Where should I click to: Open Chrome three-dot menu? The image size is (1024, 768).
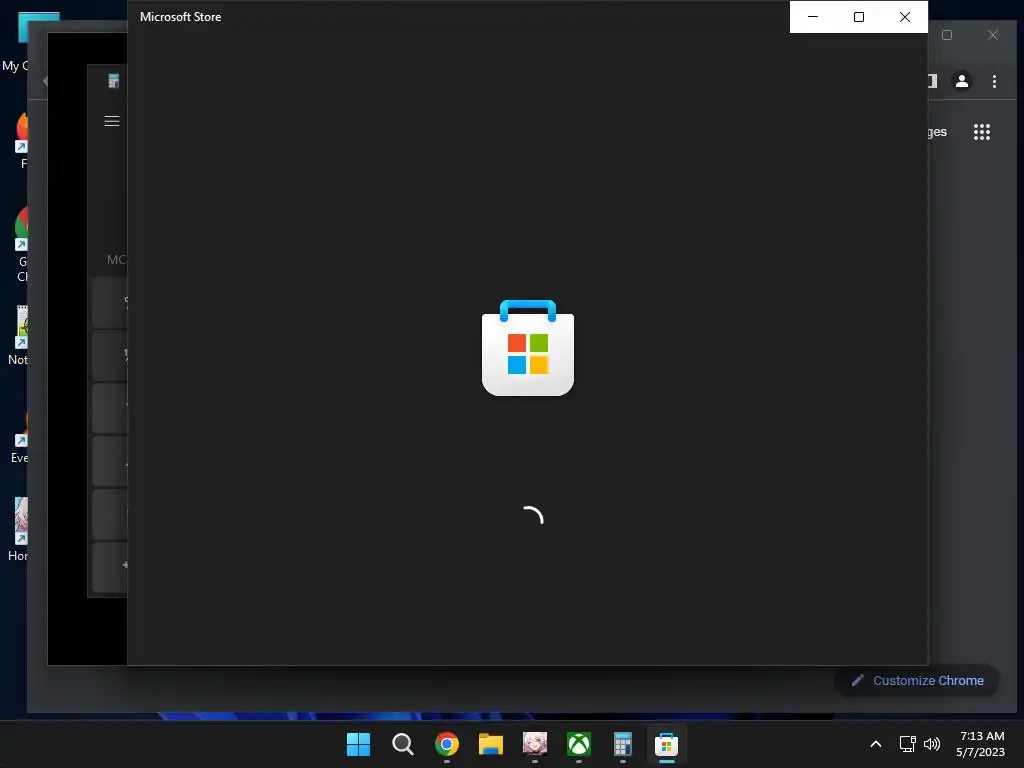tap(994, 81)
